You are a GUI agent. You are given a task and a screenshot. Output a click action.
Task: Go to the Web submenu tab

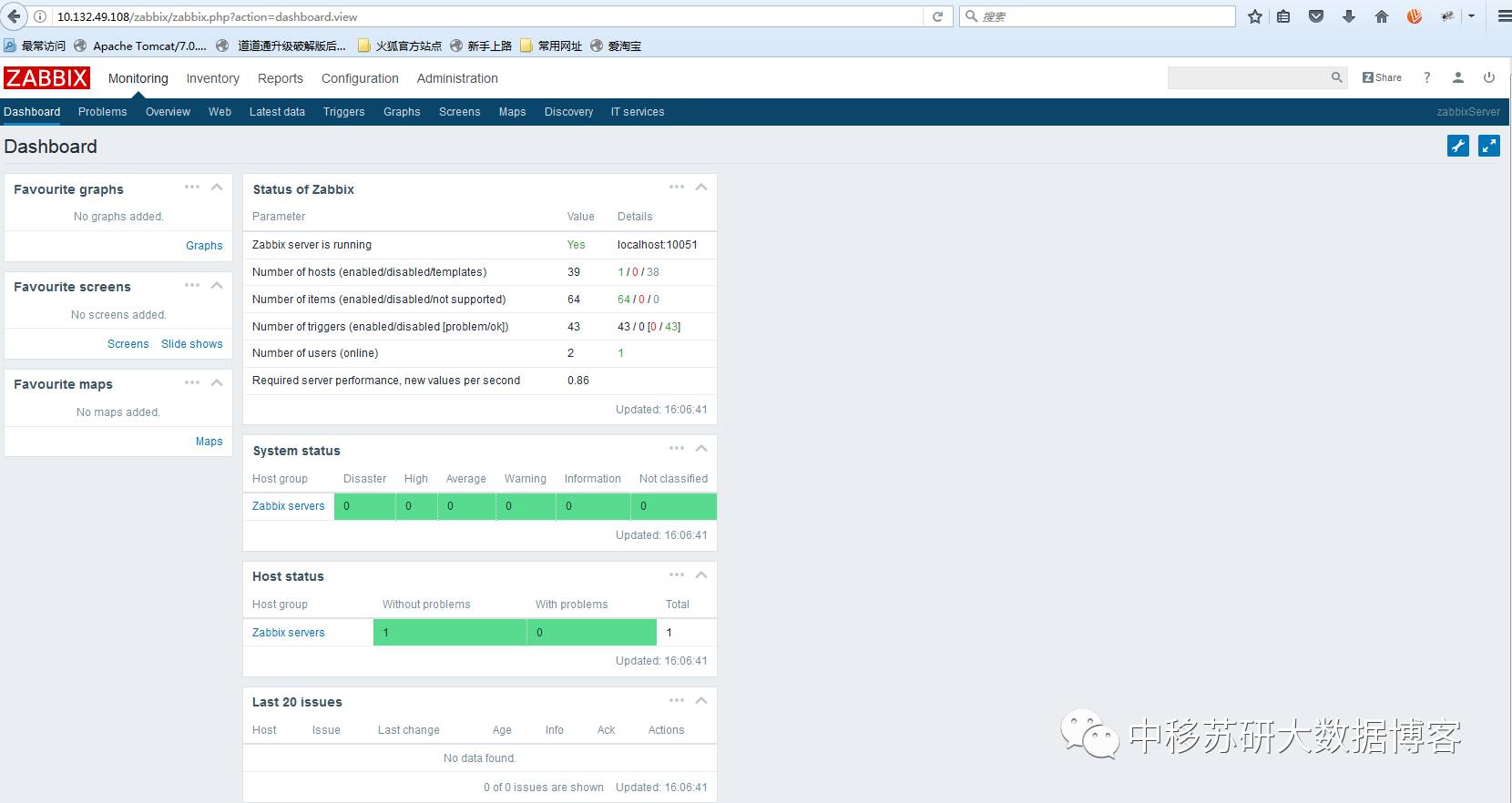click(x=220, y=112)
